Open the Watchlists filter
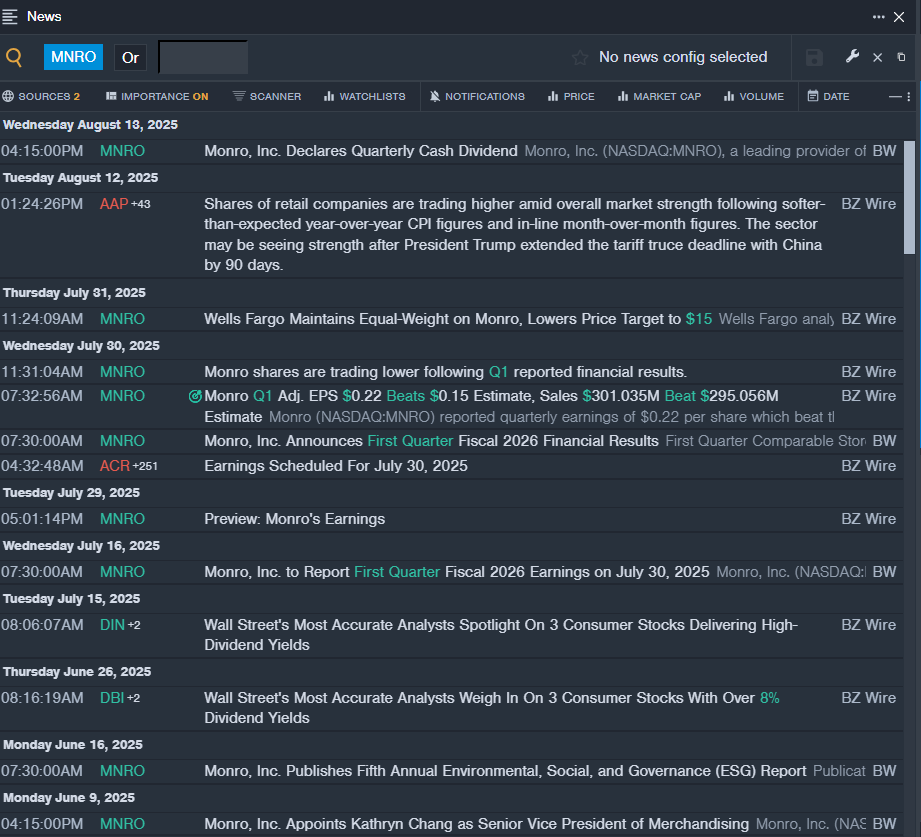Viewport: 921px width, 837px height. (x=364, y=96)
